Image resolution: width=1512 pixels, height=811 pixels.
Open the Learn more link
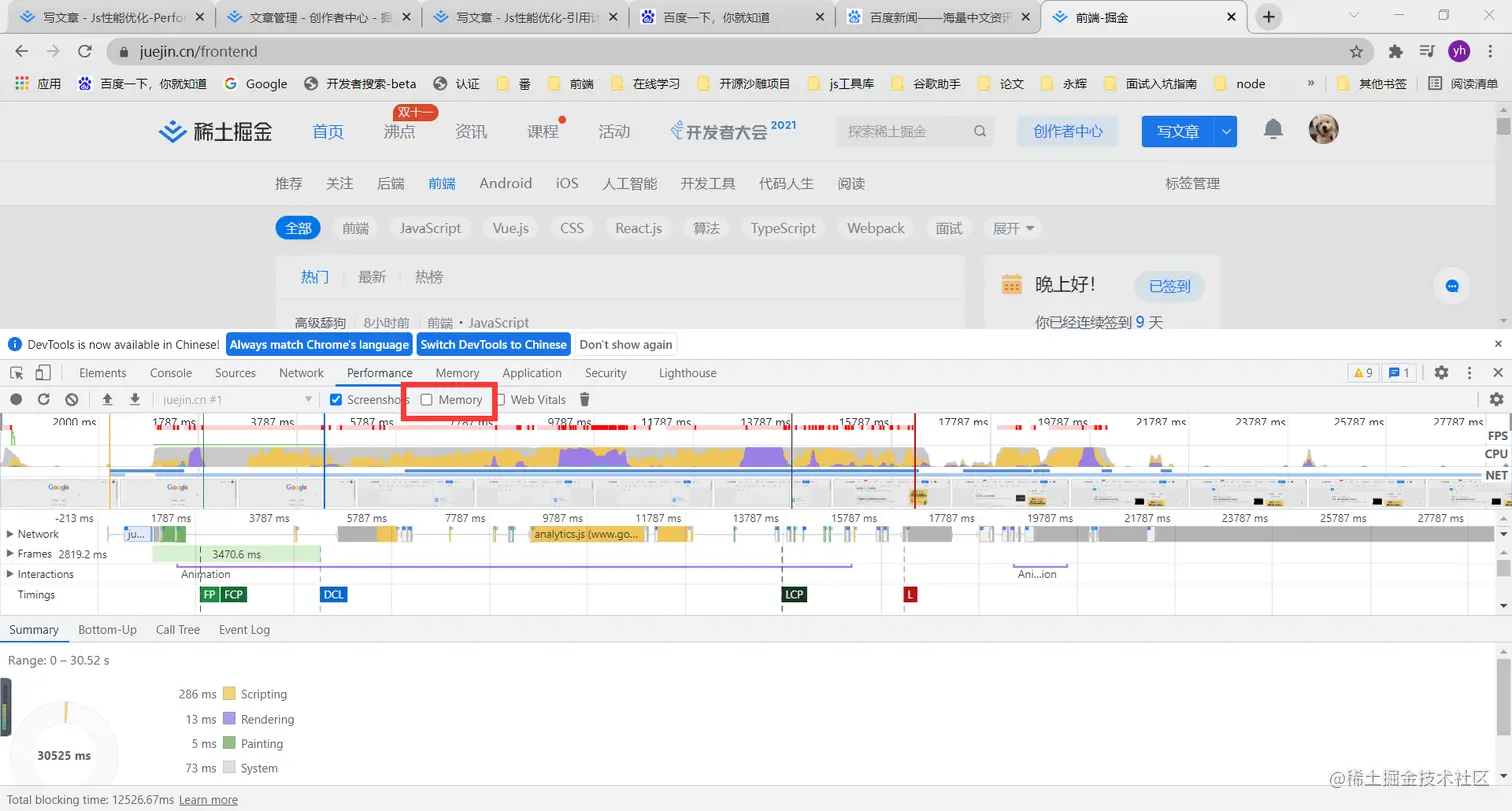tap(208, 800)
